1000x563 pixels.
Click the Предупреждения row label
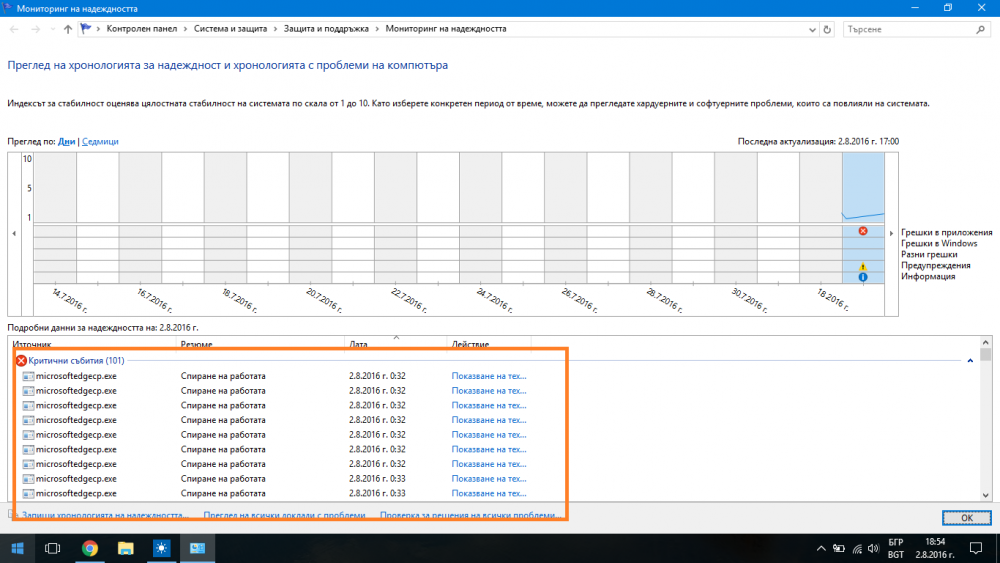click(x=936, y=265)
